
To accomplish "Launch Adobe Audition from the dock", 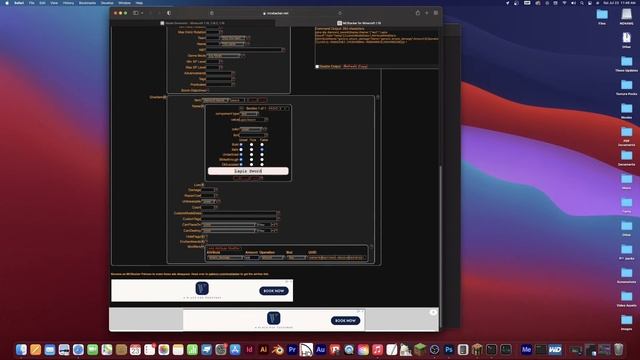I will pyautogui.click(x=320, y=350).
